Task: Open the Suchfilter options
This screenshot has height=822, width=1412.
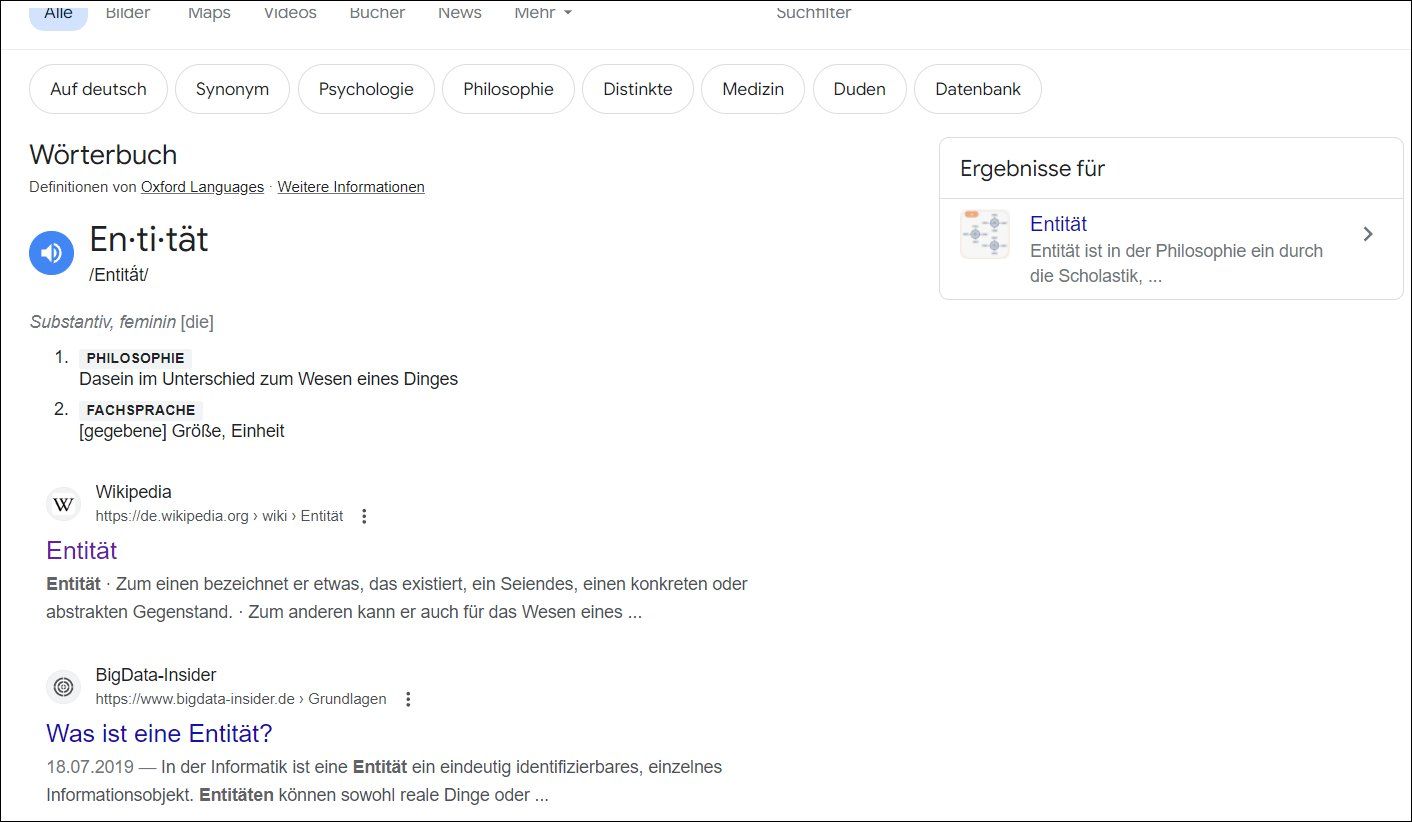Action: click(814, 13)
